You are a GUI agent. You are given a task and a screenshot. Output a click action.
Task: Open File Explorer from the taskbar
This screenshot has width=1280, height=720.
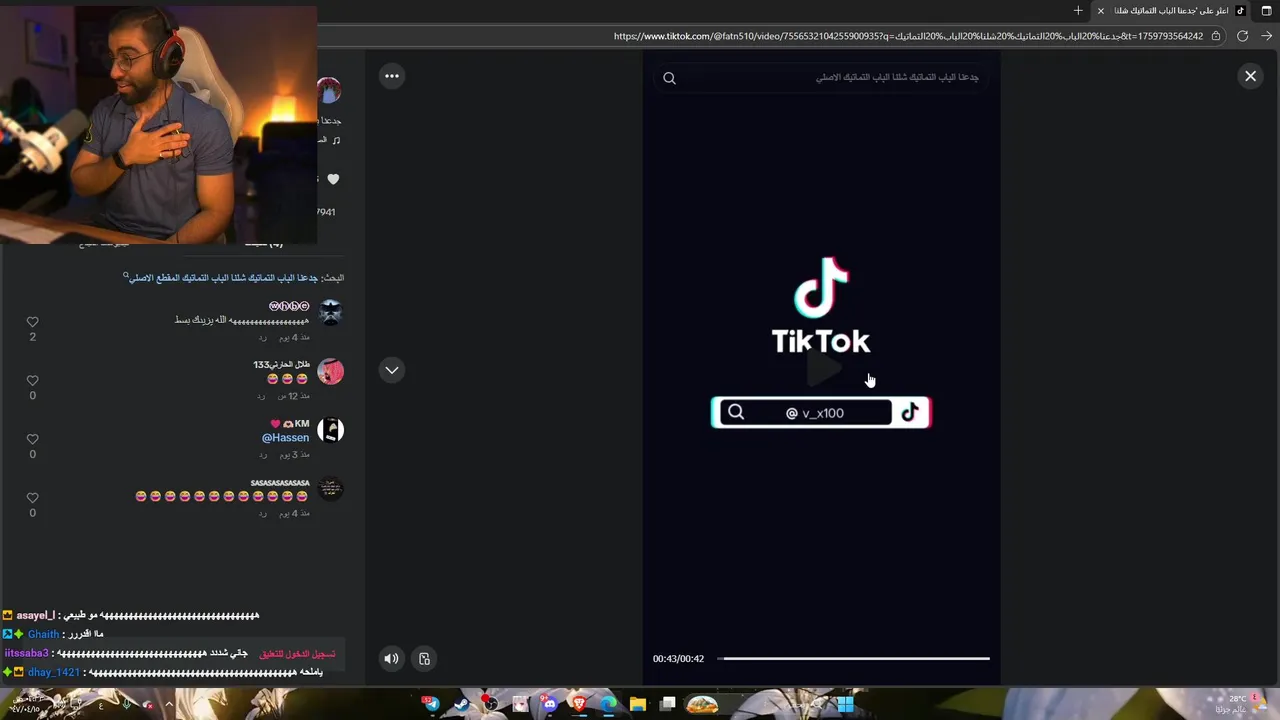tap(638, 704)
